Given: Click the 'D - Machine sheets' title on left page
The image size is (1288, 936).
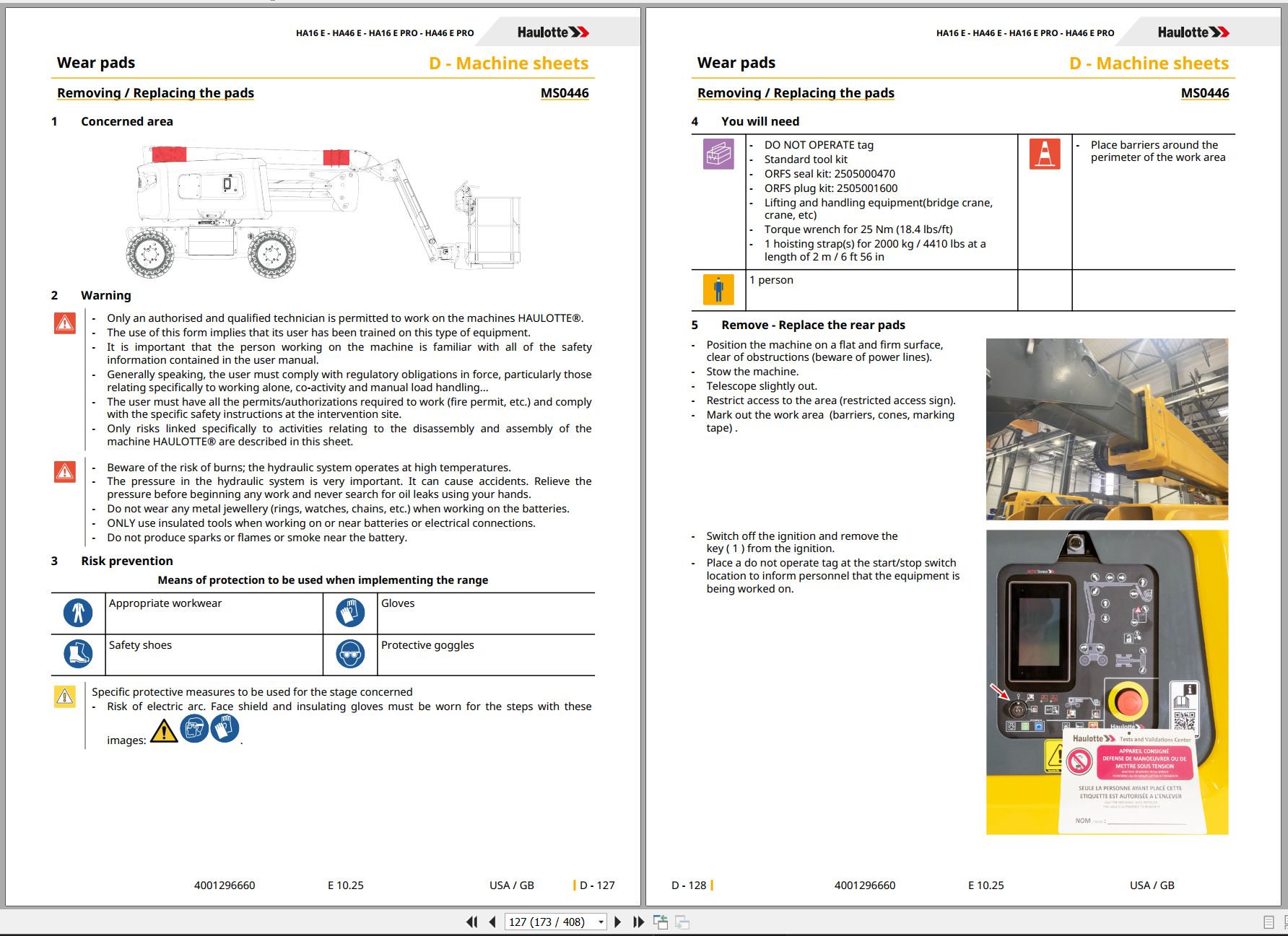Looking at the screenshot, I should pos(509,64).
